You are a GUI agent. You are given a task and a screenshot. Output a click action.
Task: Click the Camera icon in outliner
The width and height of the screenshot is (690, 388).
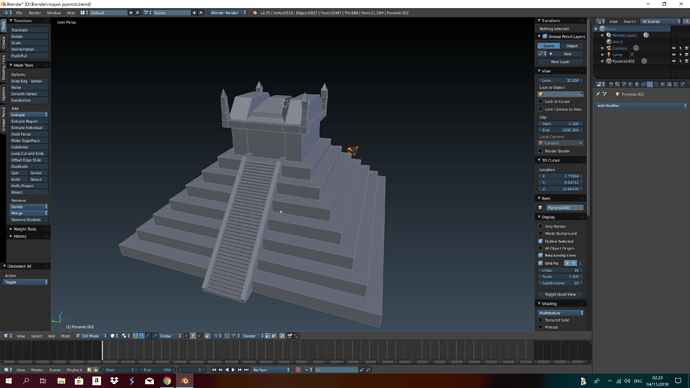point(609,48)
